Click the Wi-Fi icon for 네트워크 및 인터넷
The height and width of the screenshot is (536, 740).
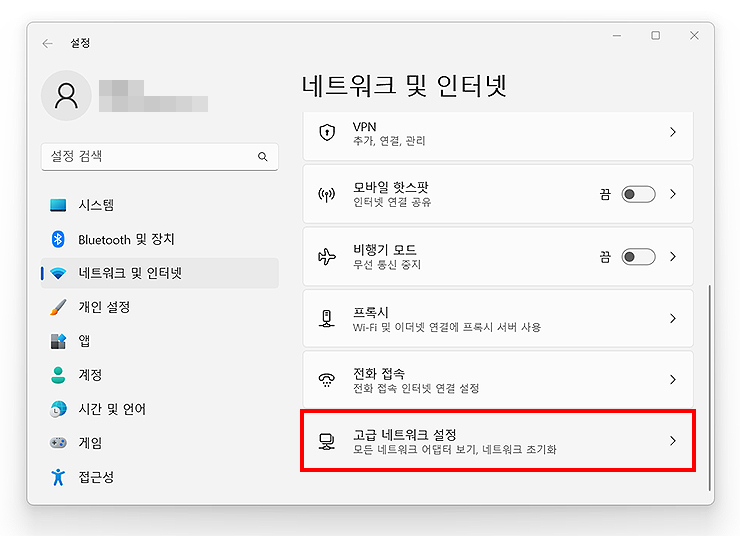click(58, 273)
